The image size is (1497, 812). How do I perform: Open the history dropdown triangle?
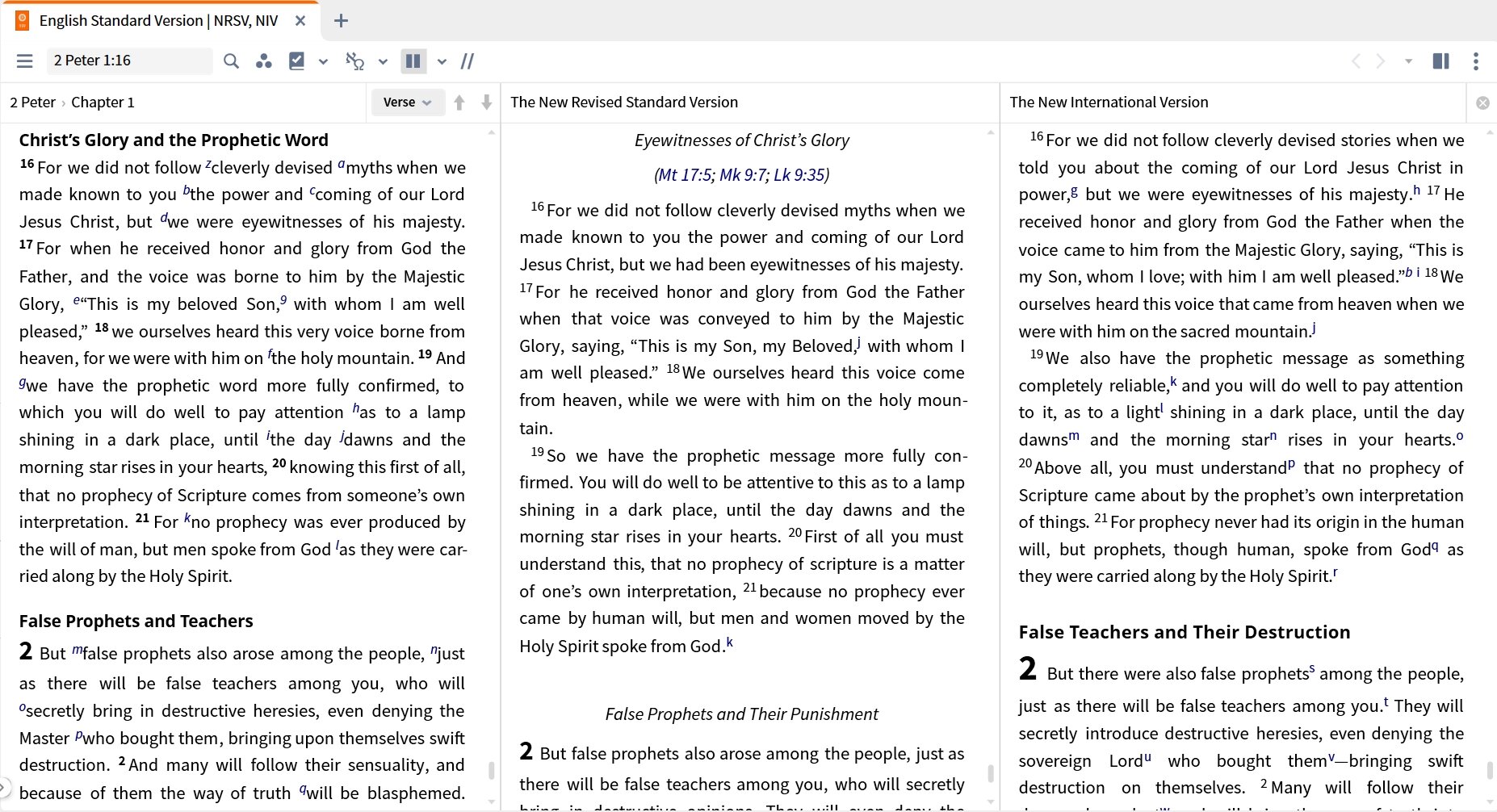(1409, 61)
